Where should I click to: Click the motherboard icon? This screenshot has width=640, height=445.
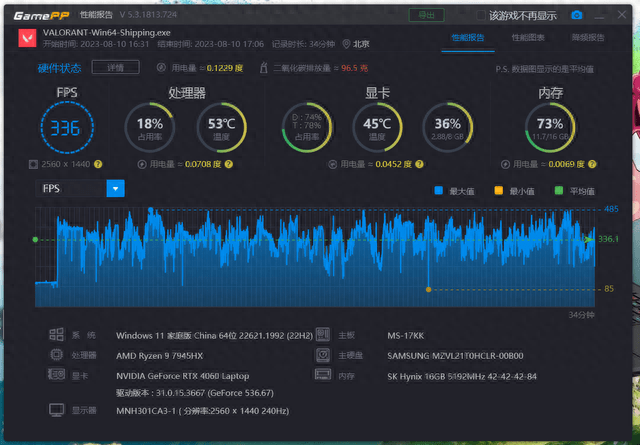coord(322,334)
